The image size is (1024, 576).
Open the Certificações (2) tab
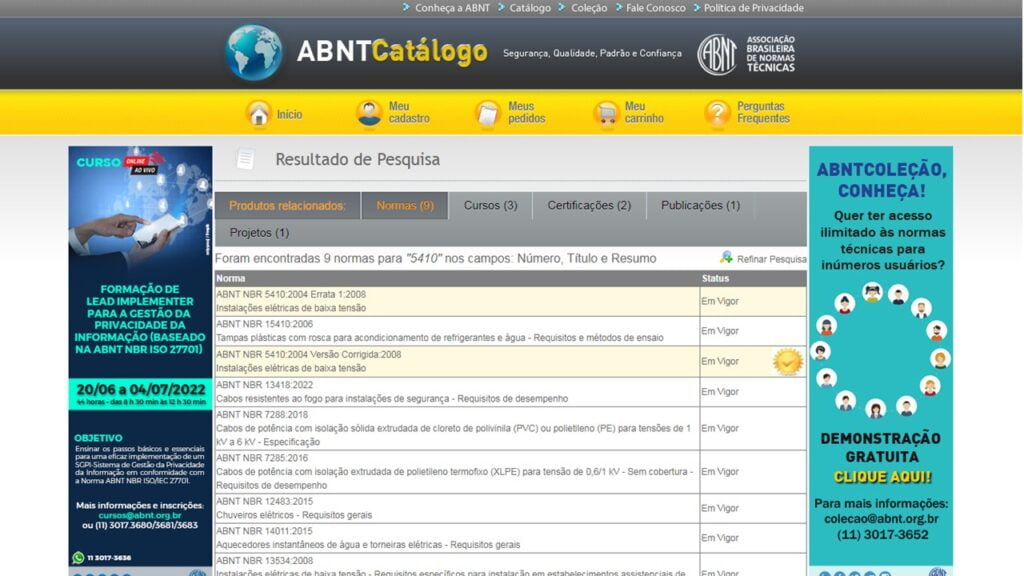[588, 205]
